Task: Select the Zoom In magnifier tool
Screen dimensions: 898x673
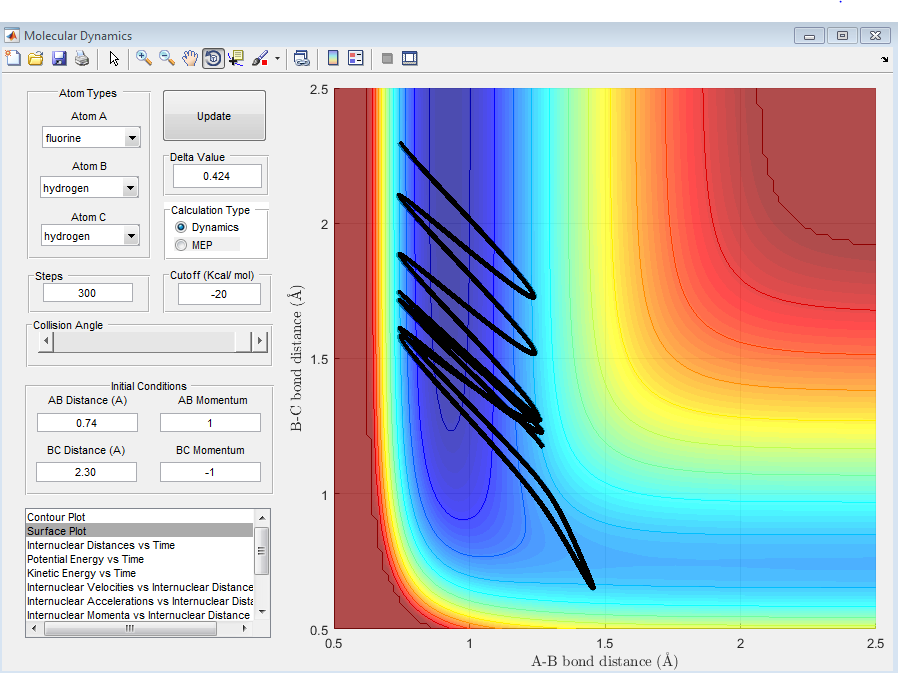Action: 144,59
